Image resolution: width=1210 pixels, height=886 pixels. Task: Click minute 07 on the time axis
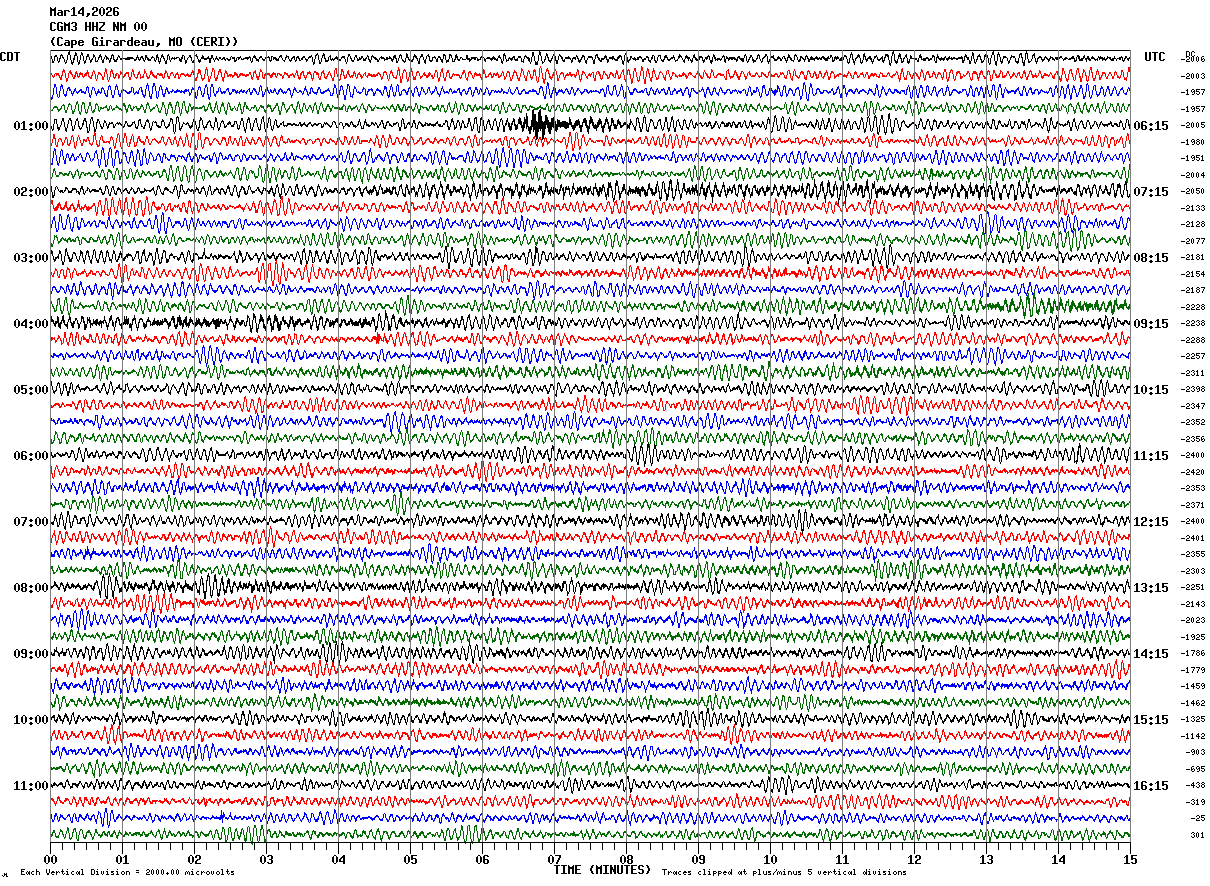[554, 859]
